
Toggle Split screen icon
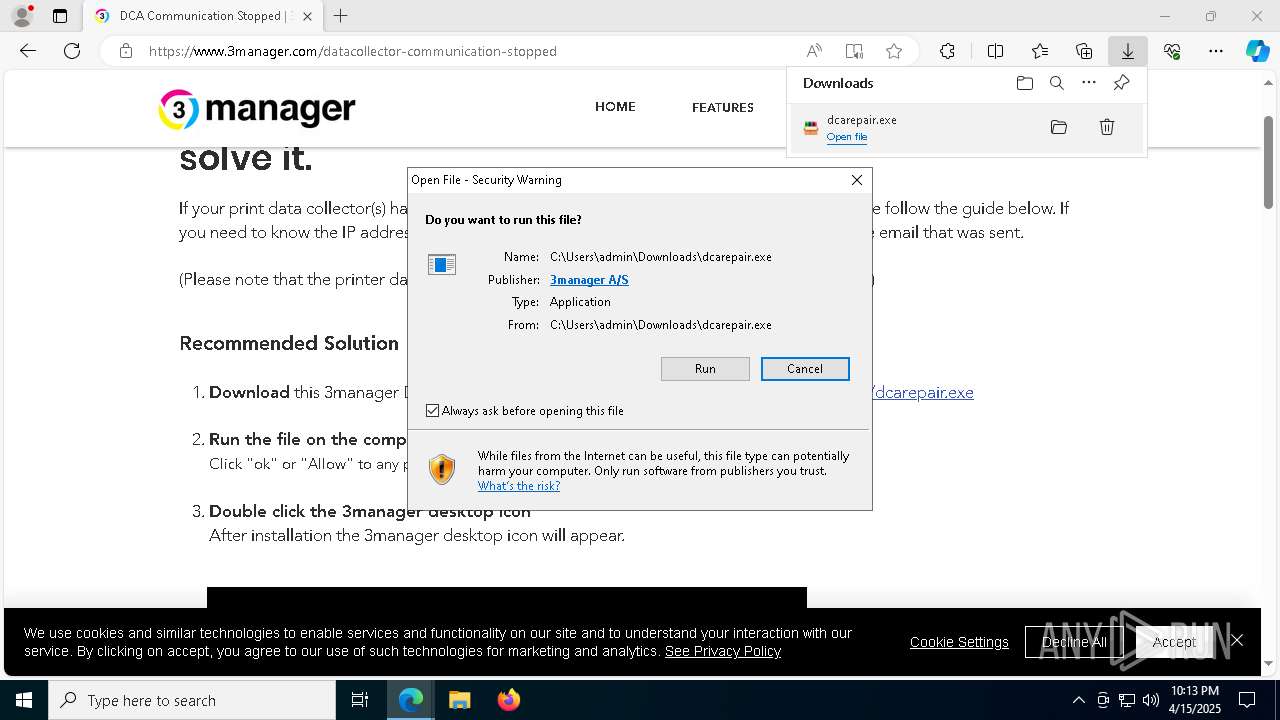995,51
